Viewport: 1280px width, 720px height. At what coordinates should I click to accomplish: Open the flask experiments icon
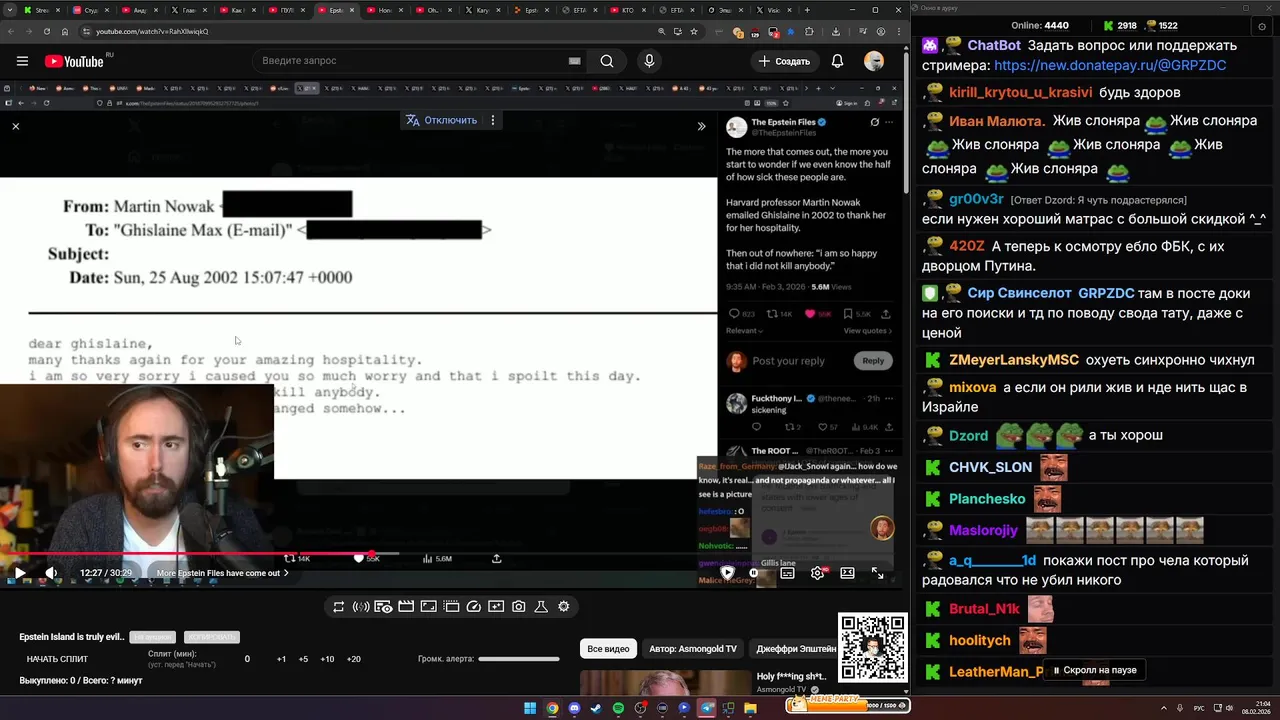click(541, 606)
